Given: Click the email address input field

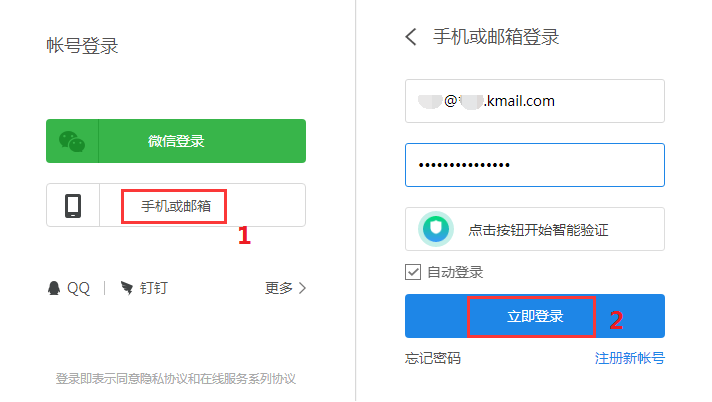Looking at the screenshot, I should pyautogui.click(x=535, y=101).
